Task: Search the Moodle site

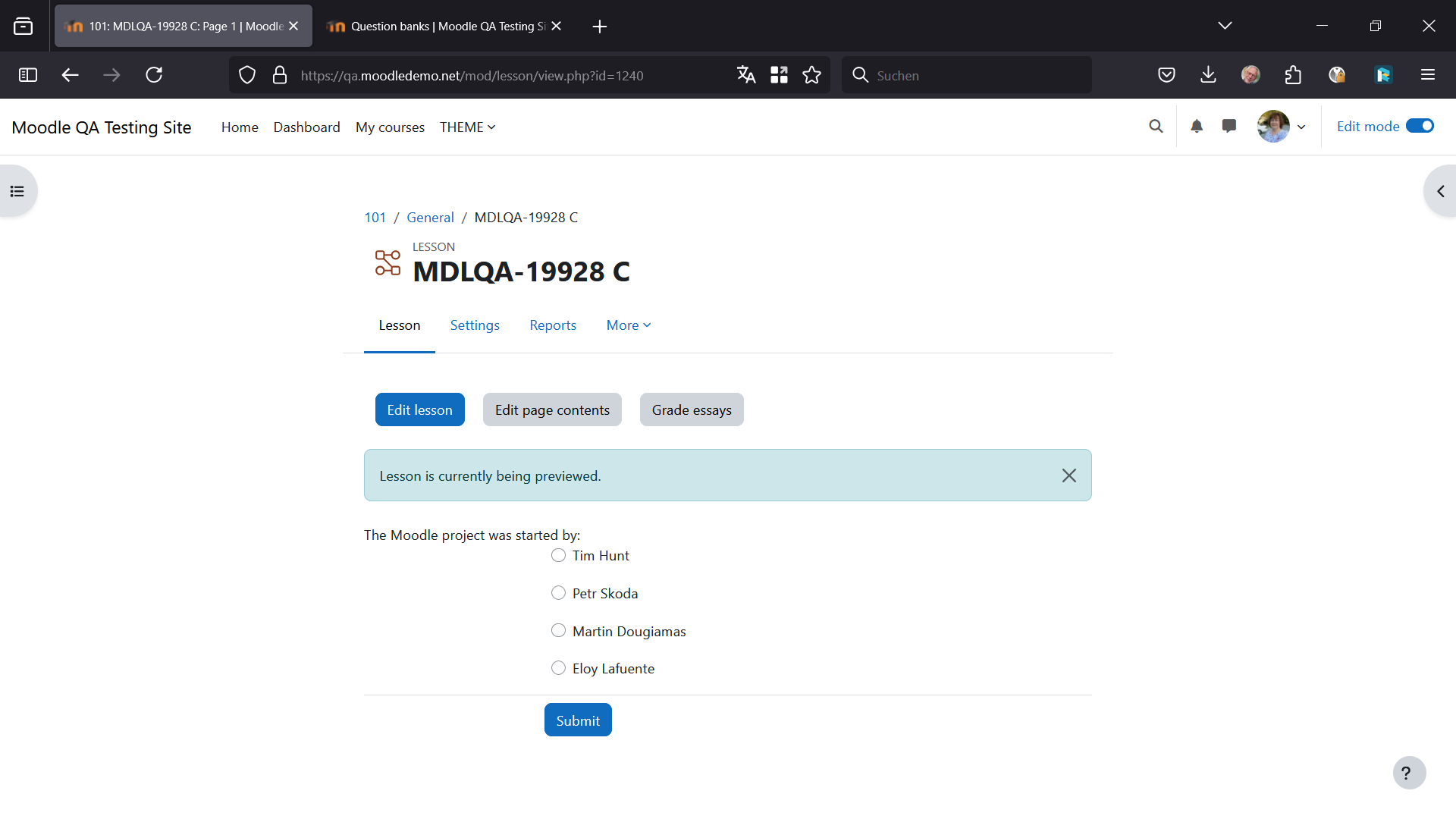Action: click(x=1156, y=127)
